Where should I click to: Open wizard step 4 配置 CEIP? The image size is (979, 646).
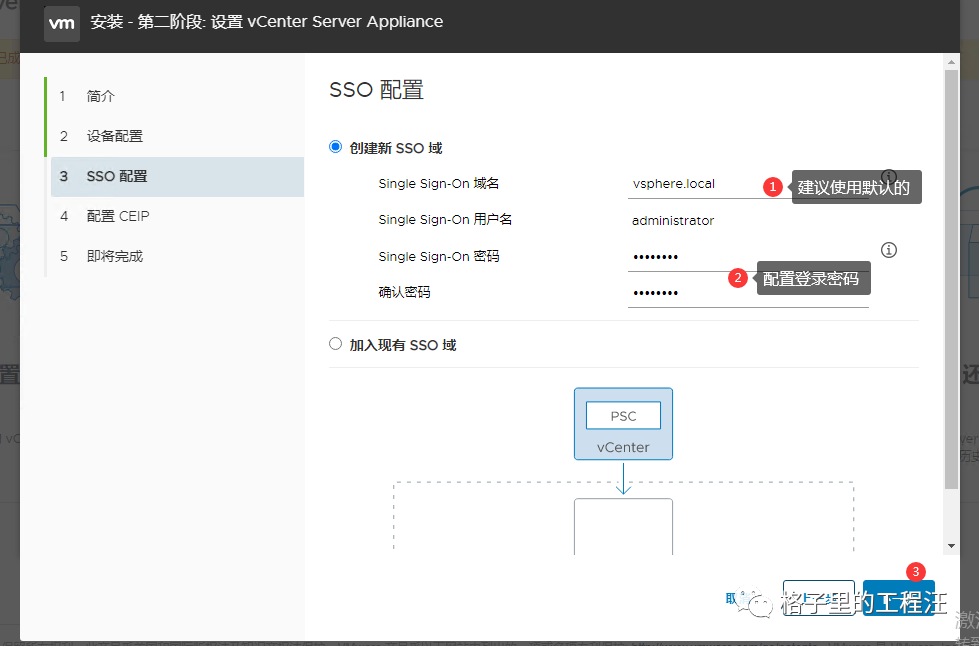(175, 216)
